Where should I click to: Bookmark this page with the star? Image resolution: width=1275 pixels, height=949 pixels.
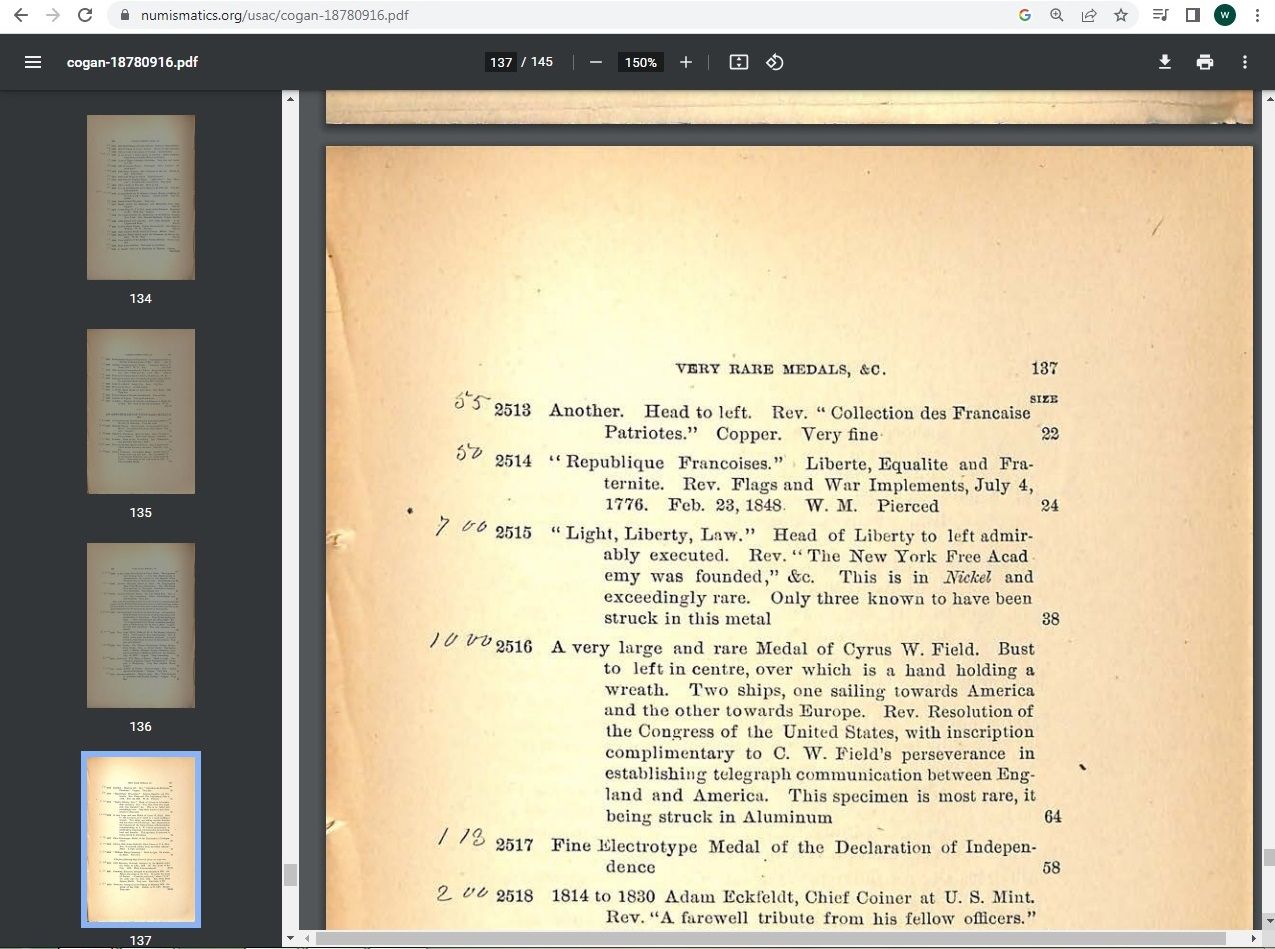(x=1121, y=15)
